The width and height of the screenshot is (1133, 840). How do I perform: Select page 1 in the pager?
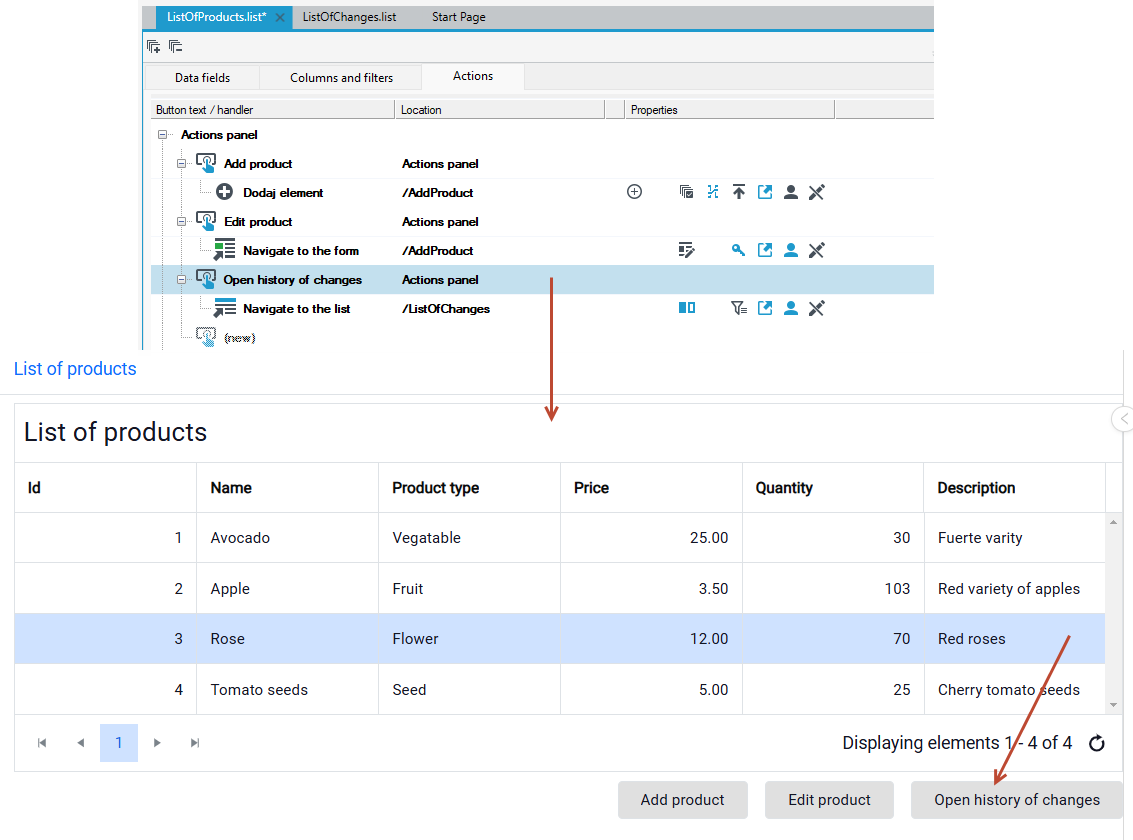pos(119,743)
